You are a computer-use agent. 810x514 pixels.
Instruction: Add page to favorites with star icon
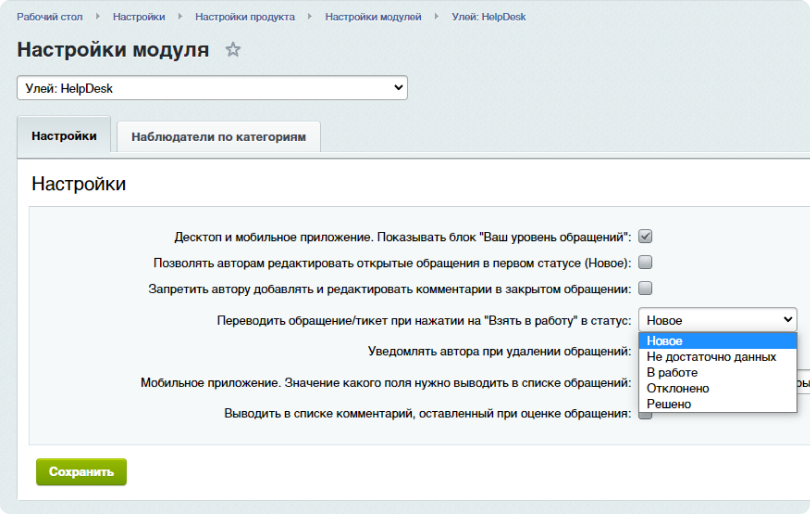[233, 50]
